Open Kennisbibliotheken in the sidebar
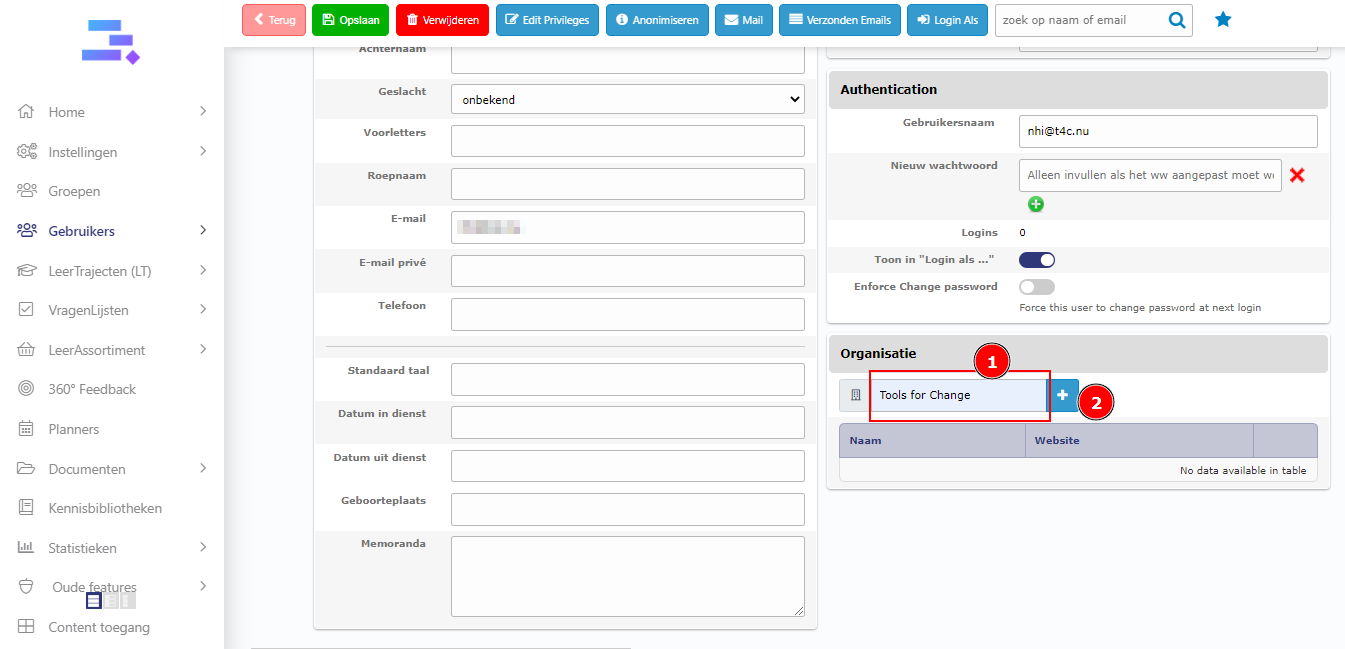Viewport: 1345px width, 649px height. tap(105, 508)
